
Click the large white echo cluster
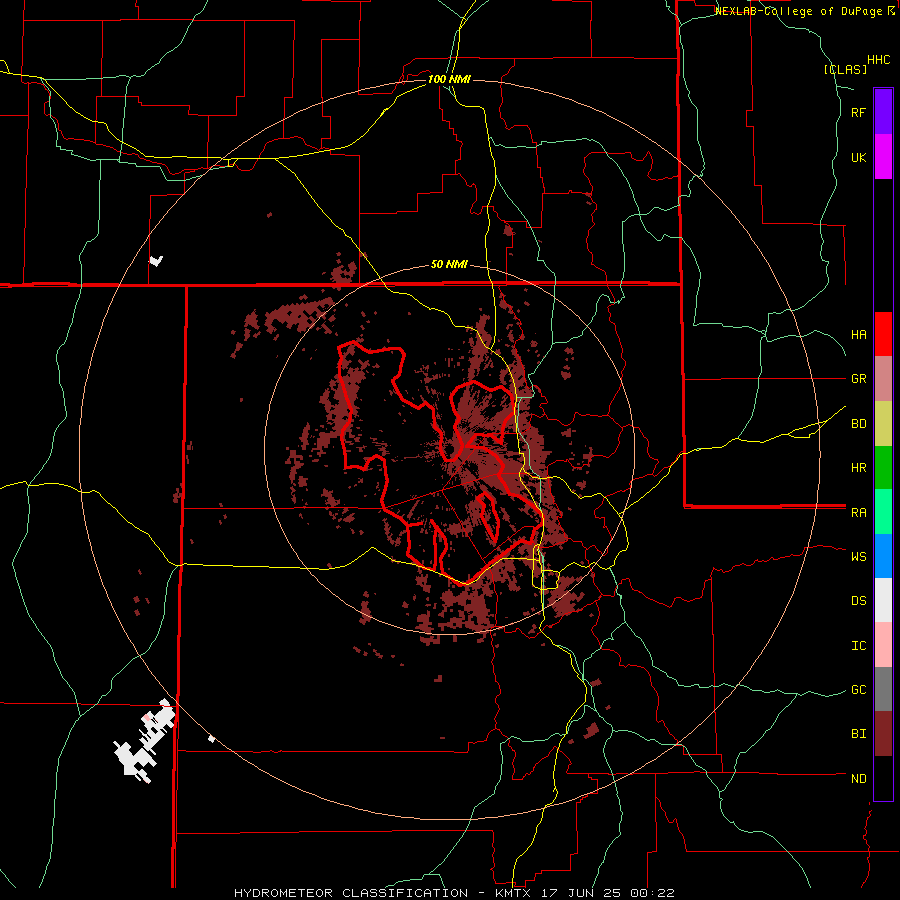point(143,742)
